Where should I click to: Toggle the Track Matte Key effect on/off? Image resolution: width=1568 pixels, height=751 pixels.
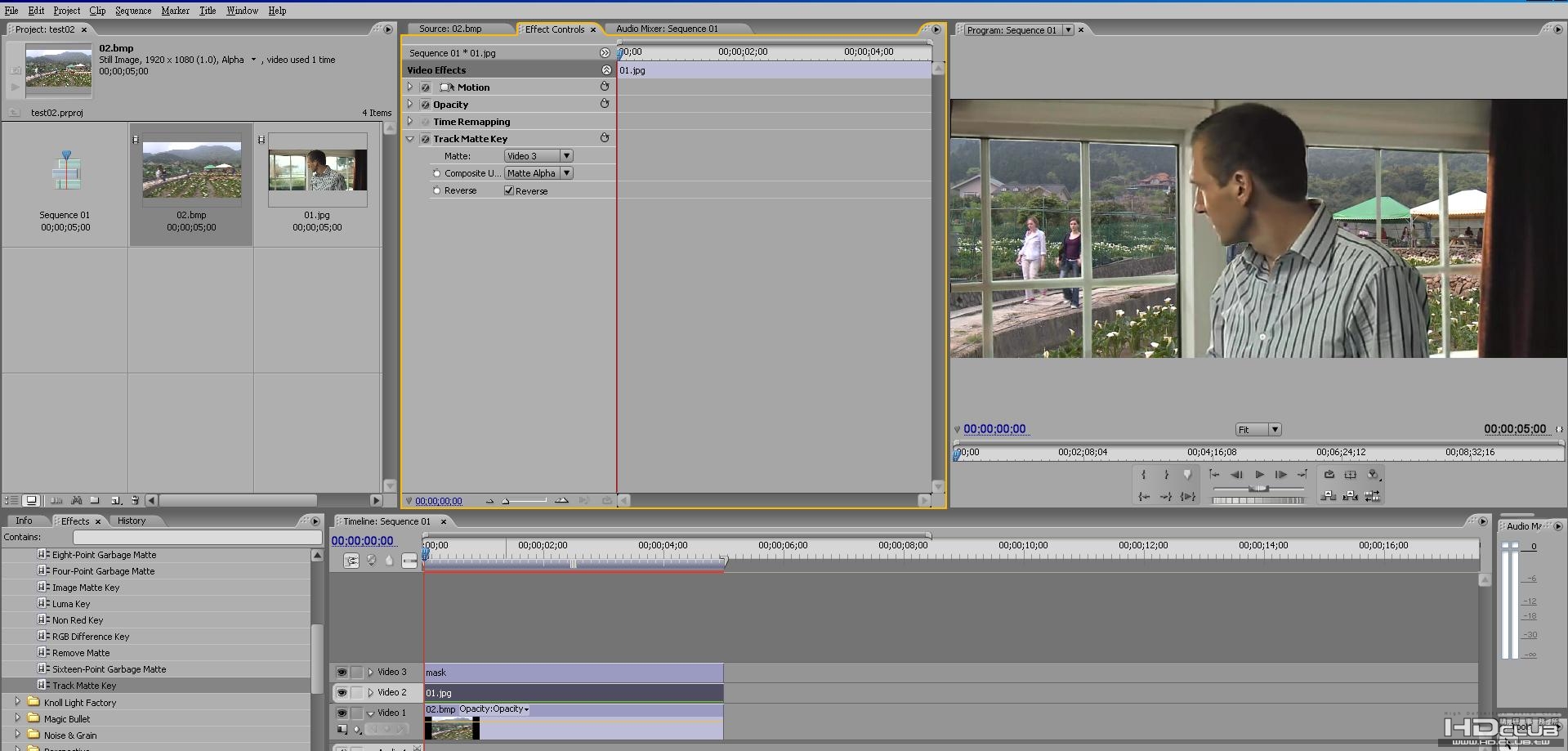click(425, 139)
